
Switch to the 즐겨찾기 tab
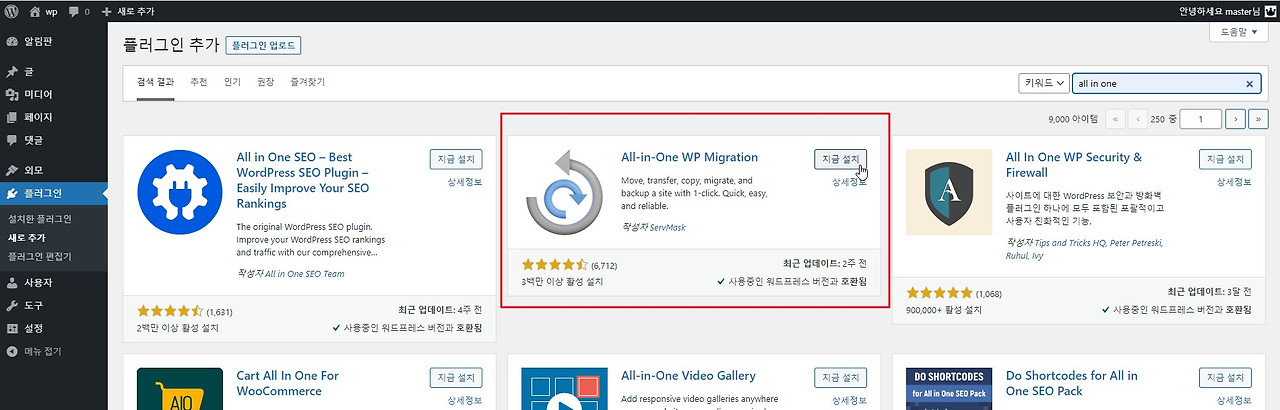[x=307, y=82]
